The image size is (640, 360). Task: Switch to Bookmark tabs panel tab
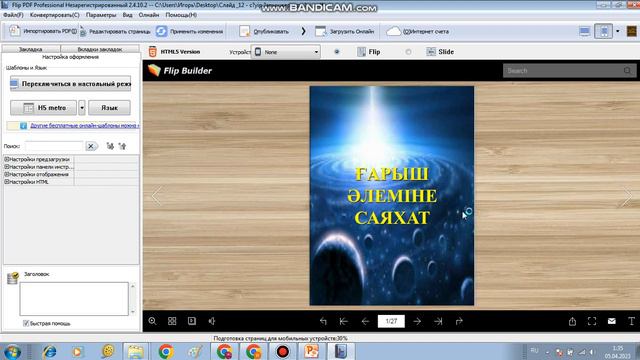(100, 49)
